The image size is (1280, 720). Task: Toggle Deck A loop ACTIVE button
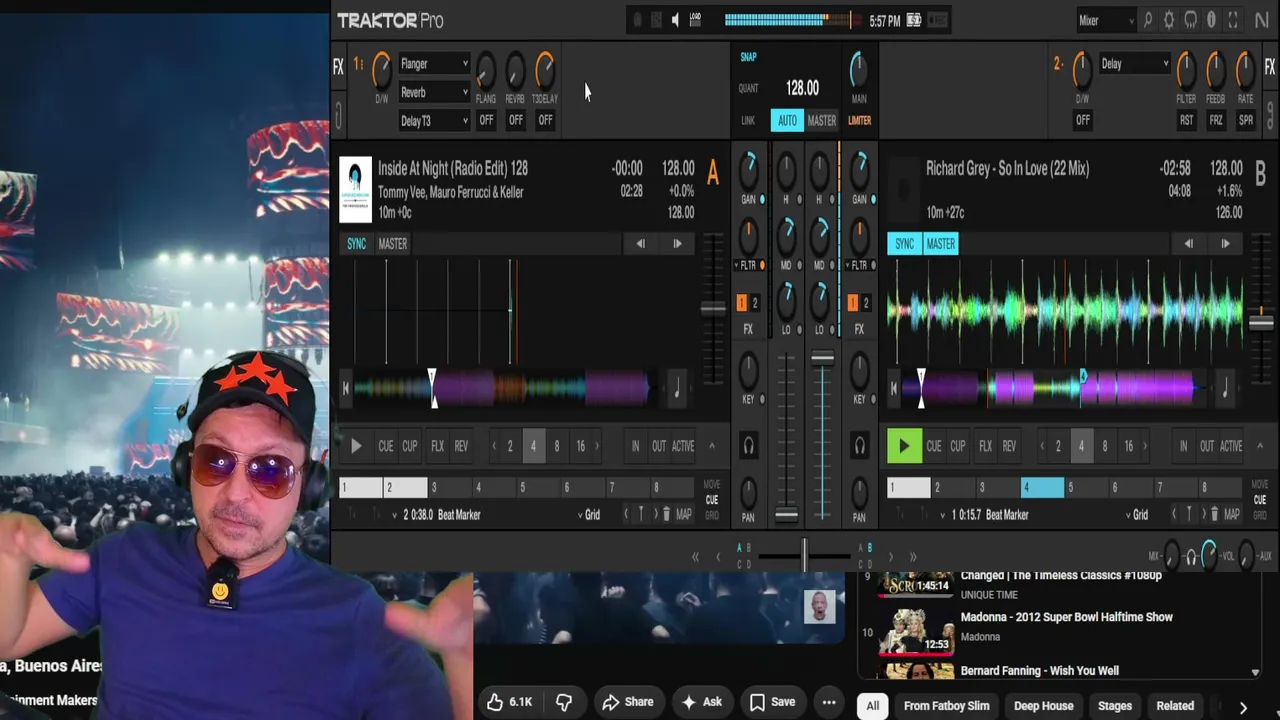point(683,446)
